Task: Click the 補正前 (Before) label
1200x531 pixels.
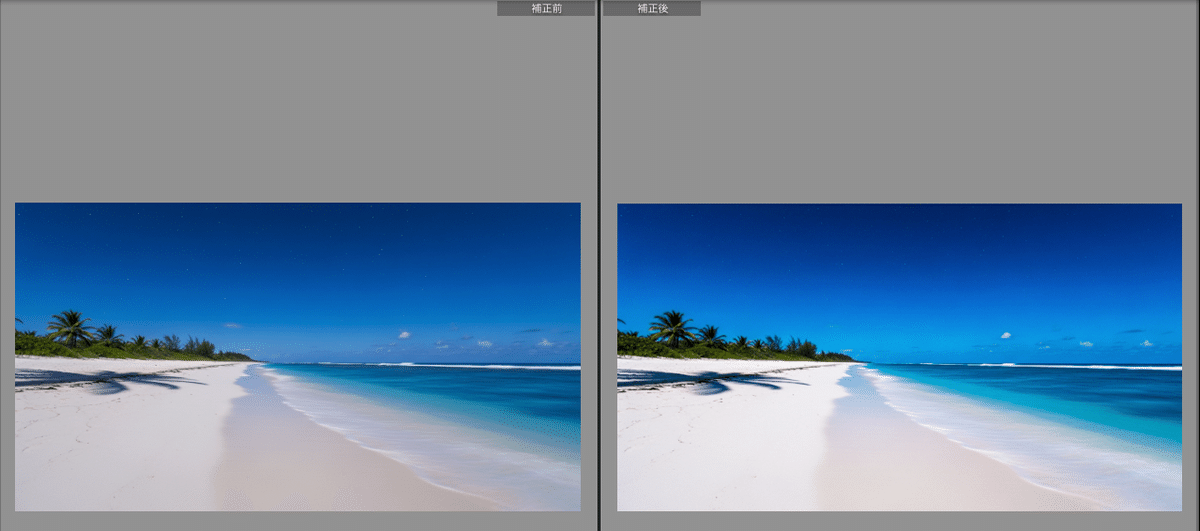Action: click(x=545, y=8)
